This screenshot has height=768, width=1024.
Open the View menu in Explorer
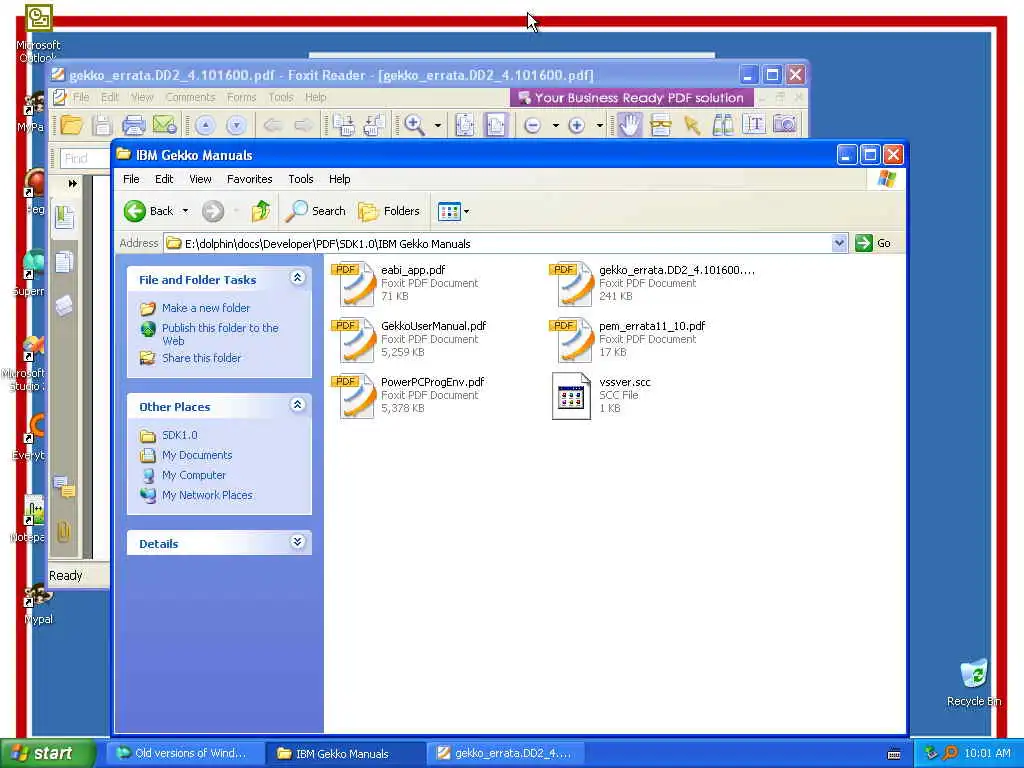[200, 179]
